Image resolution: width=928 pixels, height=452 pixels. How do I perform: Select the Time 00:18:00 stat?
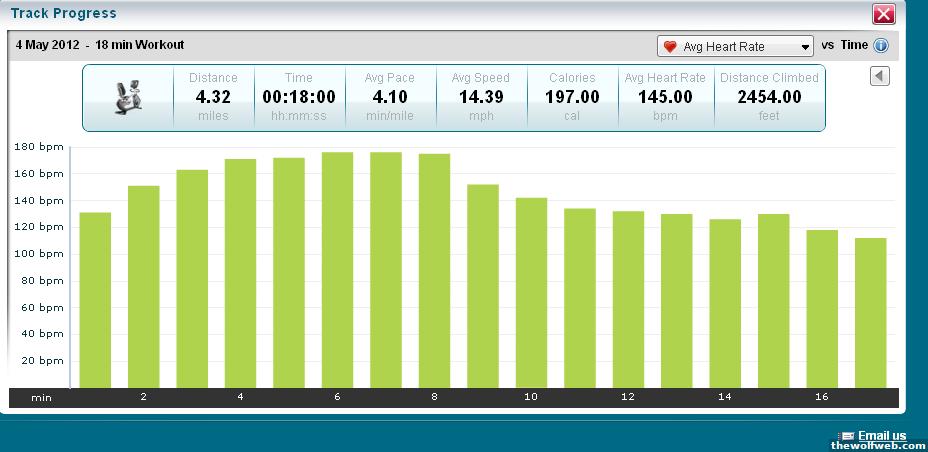point(299,97)
